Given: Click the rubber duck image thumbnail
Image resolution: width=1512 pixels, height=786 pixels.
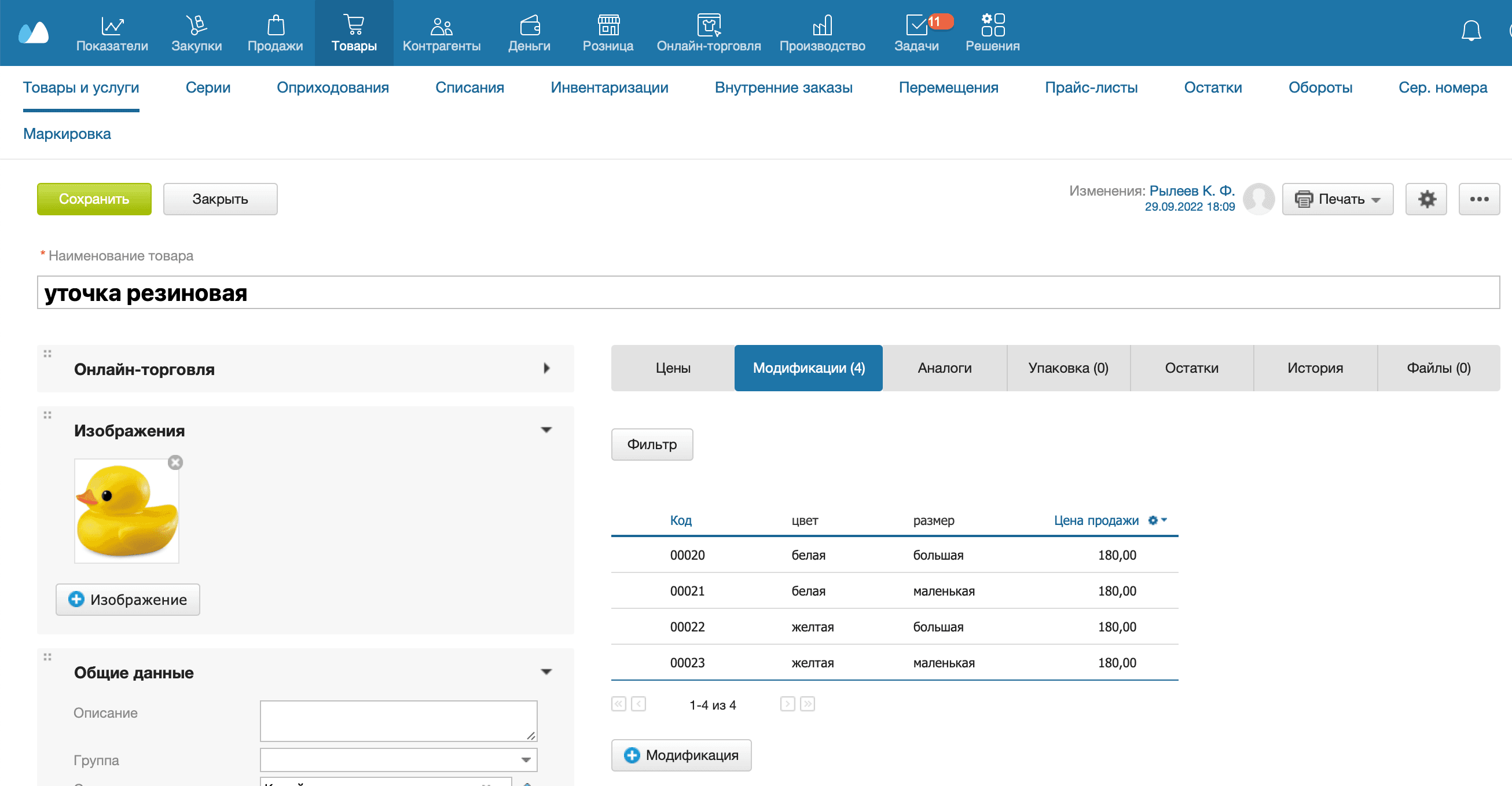Looking at the screenshot, I should pyautogui.click(x=127, y=511).
